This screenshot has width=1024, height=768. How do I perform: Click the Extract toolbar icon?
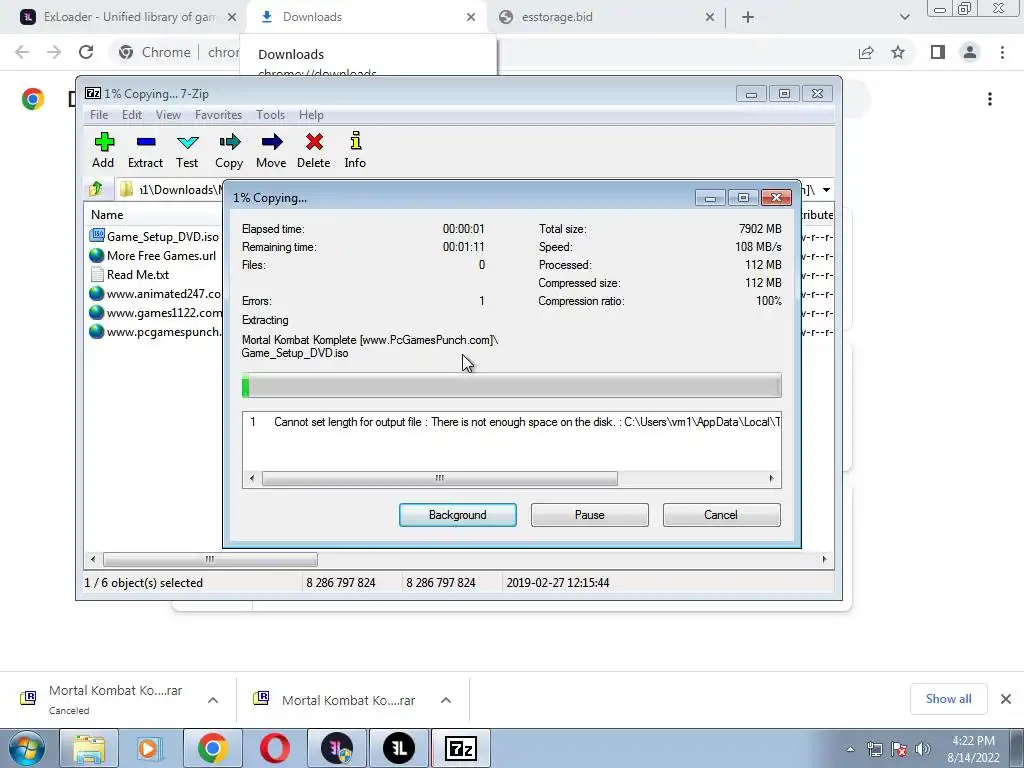point(145,150)
